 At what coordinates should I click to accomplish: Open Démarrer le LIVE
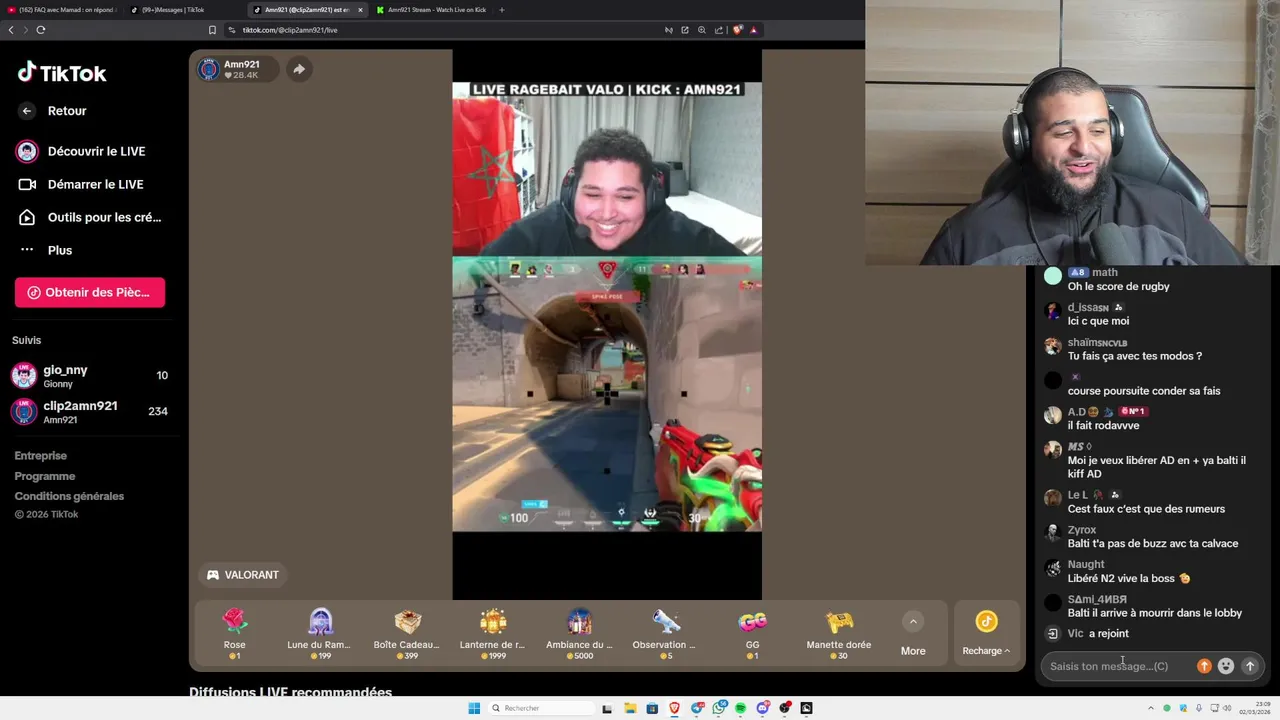pyautogui.click(x=95, y=184)
